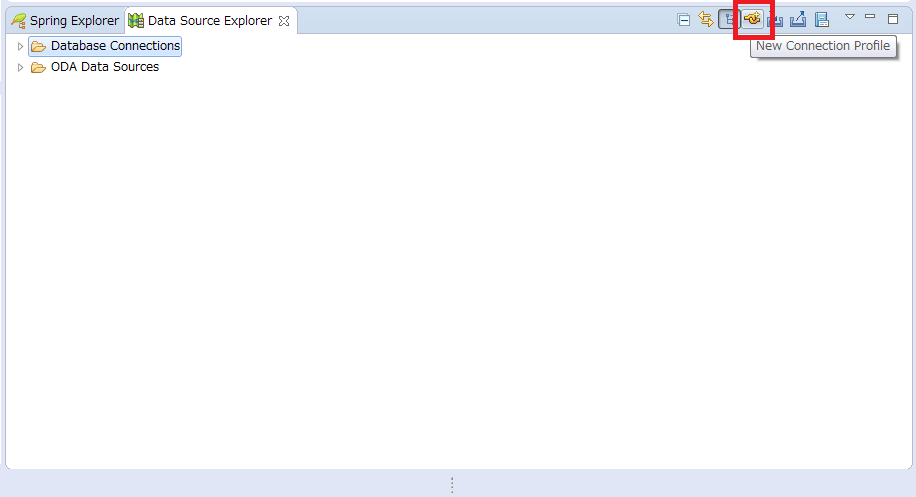Select the Database Connections tree item
Image resolution: width=916 pixels, height=497 pixels.
tap(115, 46)
